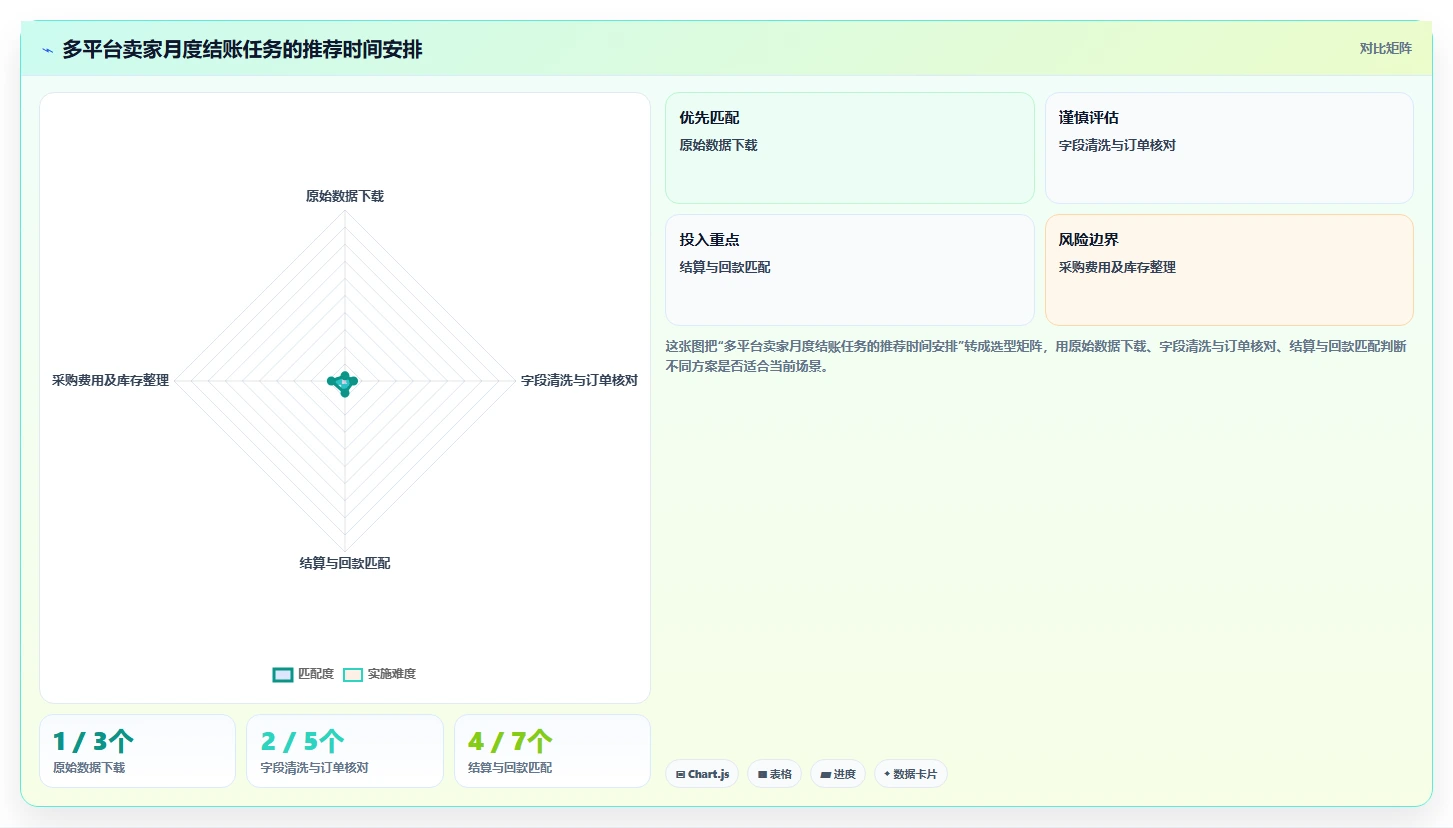Click the star icon in 数据卡片 tag
The width and height of the screenshot is (1453, 828).
click(x=887, y=774)
